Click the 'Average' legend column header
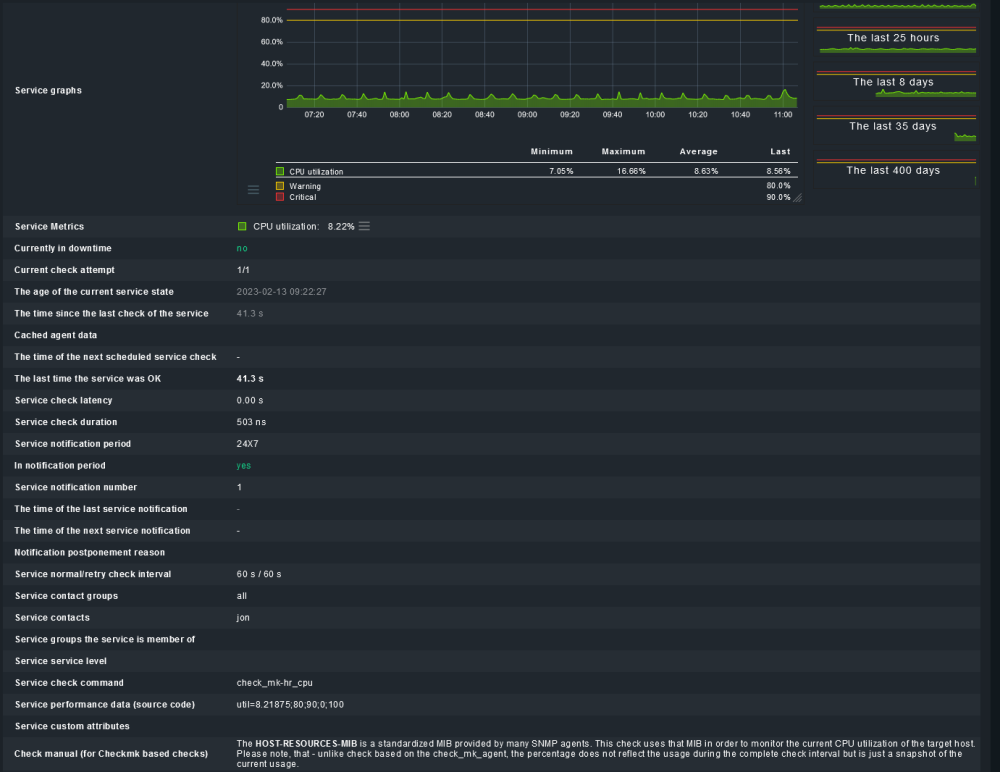1000x772 pixels. [698, 151]
